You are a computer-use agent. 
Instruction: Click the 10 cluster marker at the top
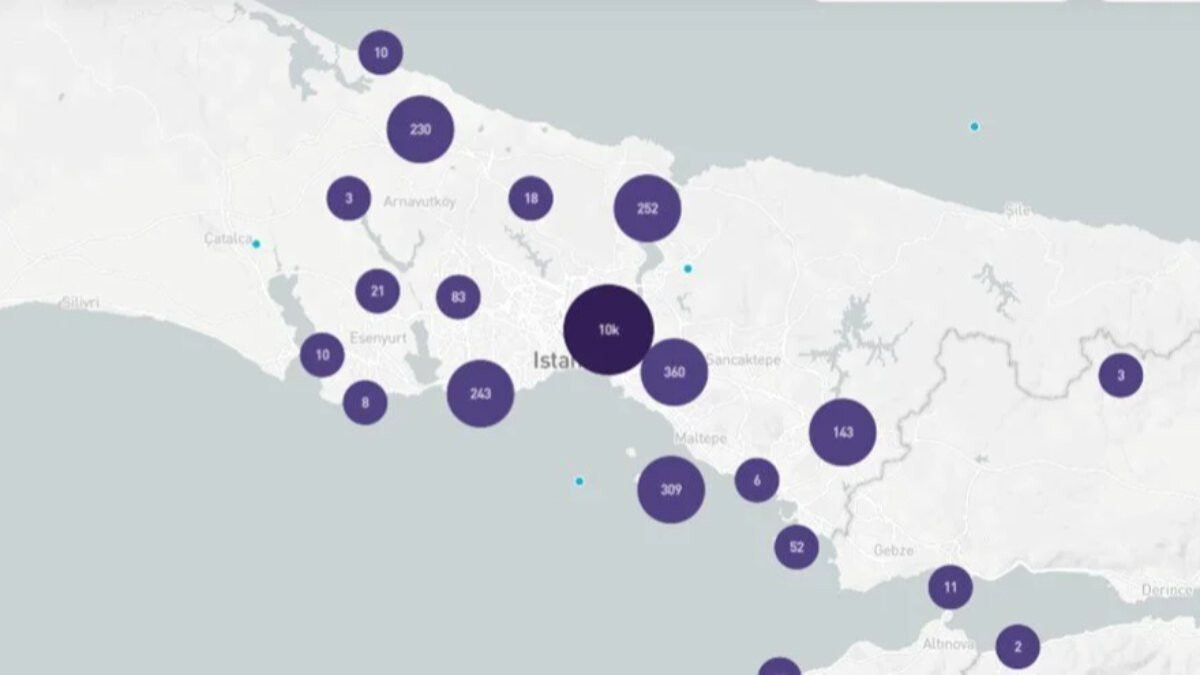[x=380, y=50]
